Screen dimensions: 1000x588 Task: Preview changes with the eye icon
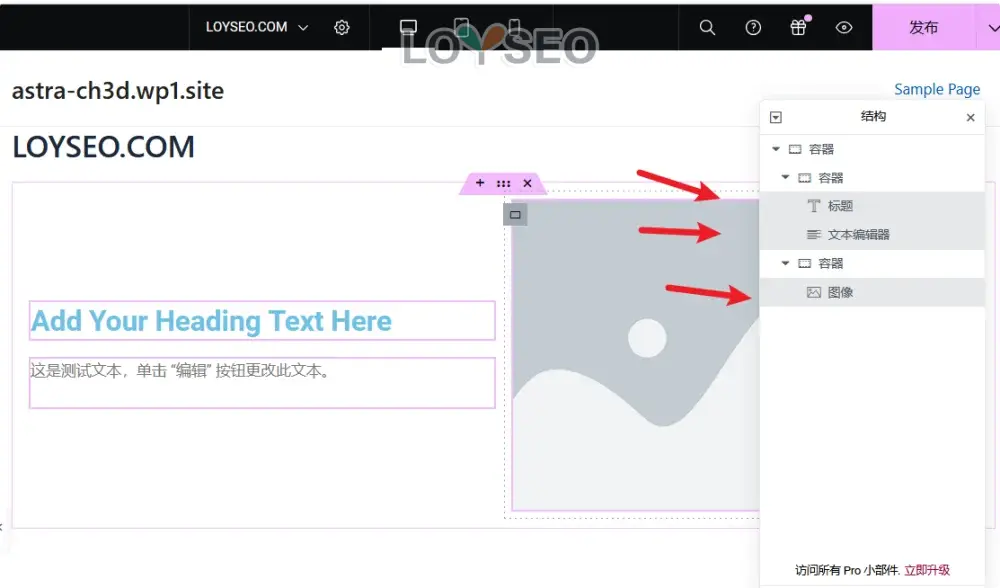click(844, 27)
